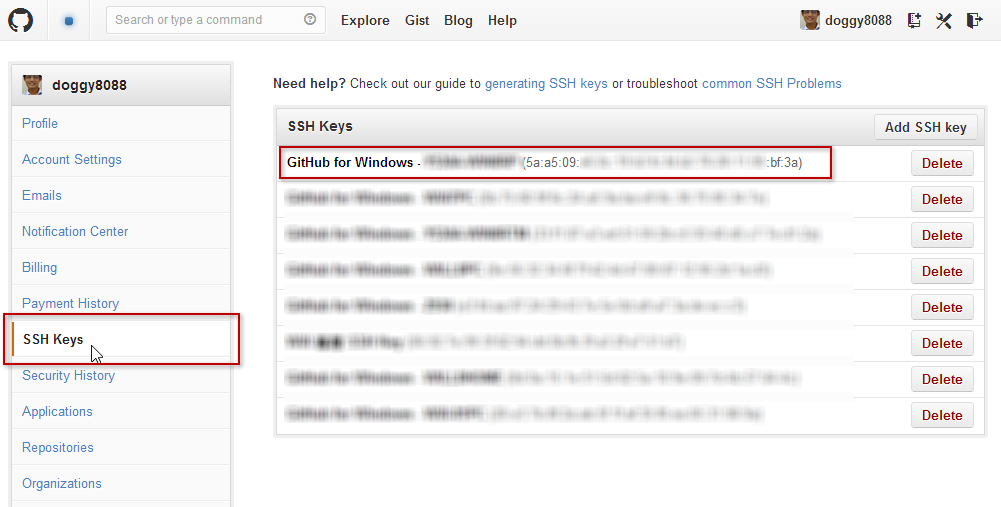Click the avatar in the sidebar header

coord(33,85)
